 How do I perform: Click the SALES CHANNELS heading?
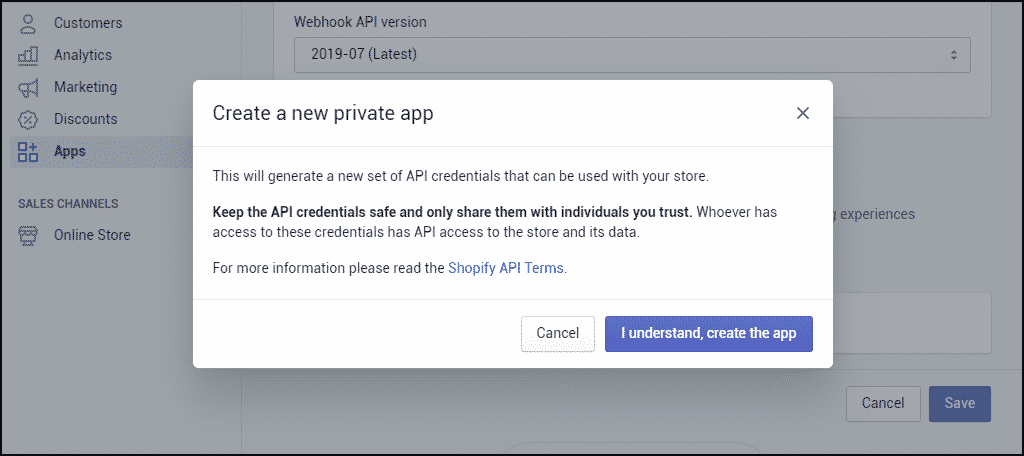[68, 203]
